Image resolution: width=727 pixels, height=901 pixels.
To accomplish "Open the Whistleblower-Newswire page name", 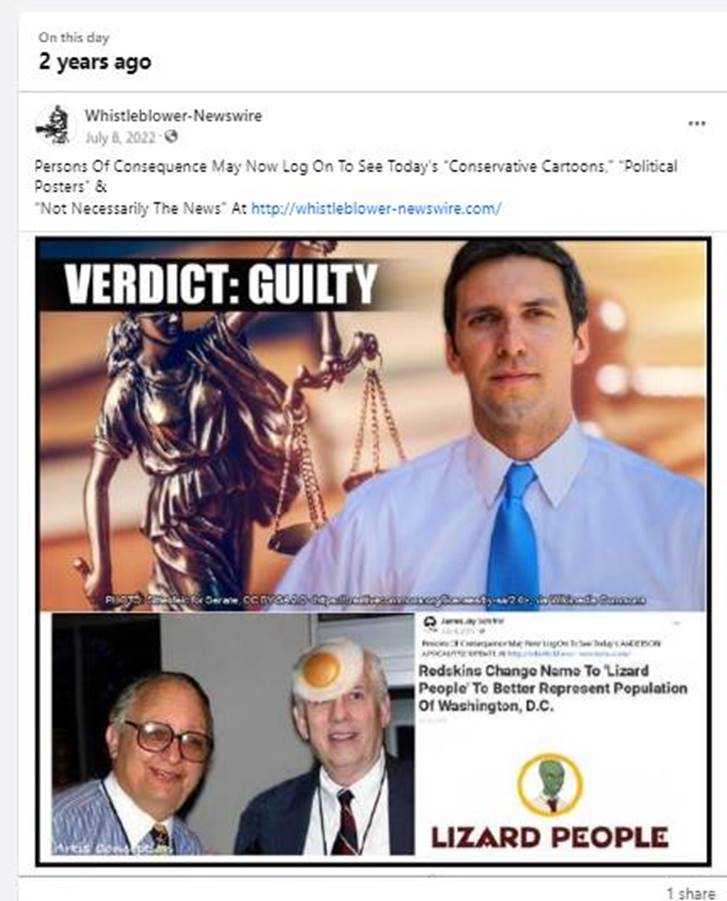I will pos(173,115).
